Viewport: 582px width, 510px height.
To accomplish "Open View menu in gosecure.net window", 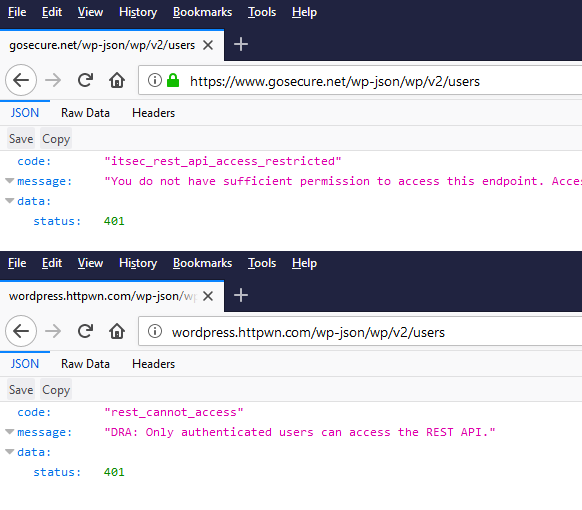I will (x=90, y=12).
